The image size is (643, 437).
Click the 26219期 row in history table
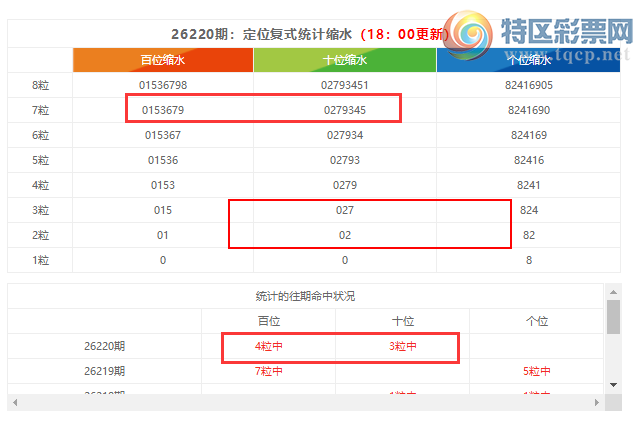pos(306,371)
